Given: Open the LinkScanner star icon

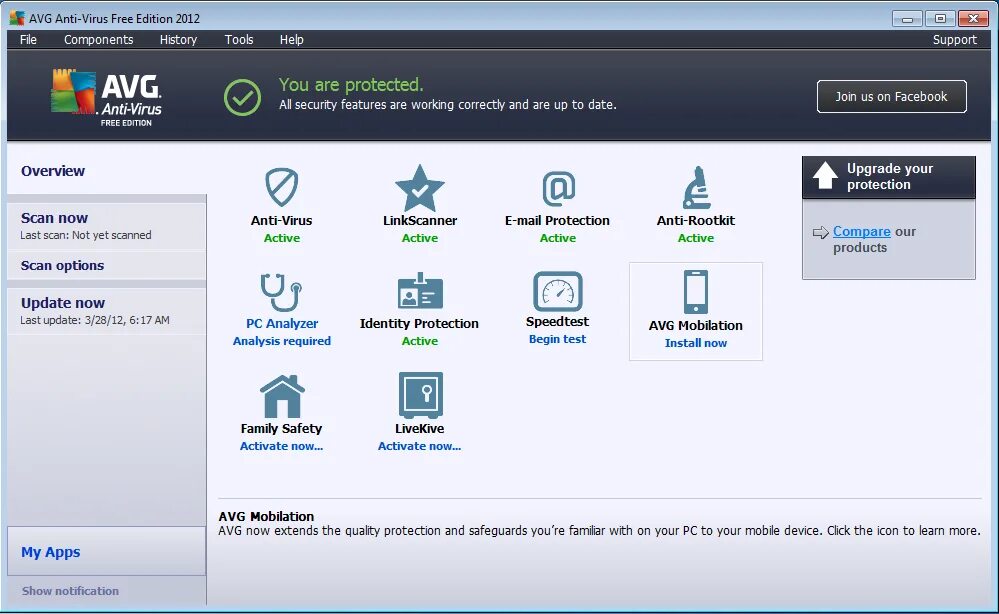Looking at the screenshot, I should [x=419, y=188].
